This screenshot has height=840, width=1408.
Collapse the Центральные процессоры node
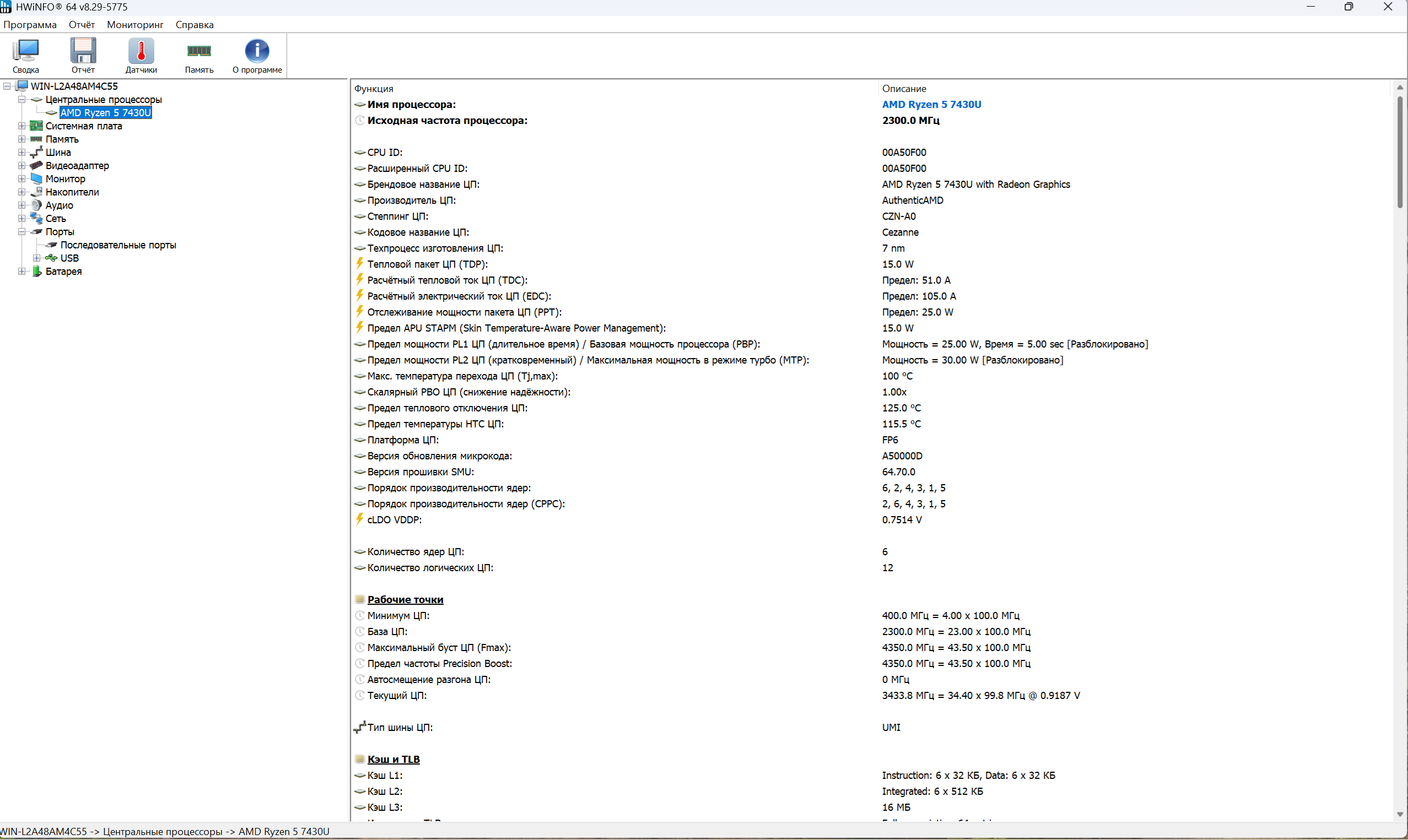coord(21,99)
